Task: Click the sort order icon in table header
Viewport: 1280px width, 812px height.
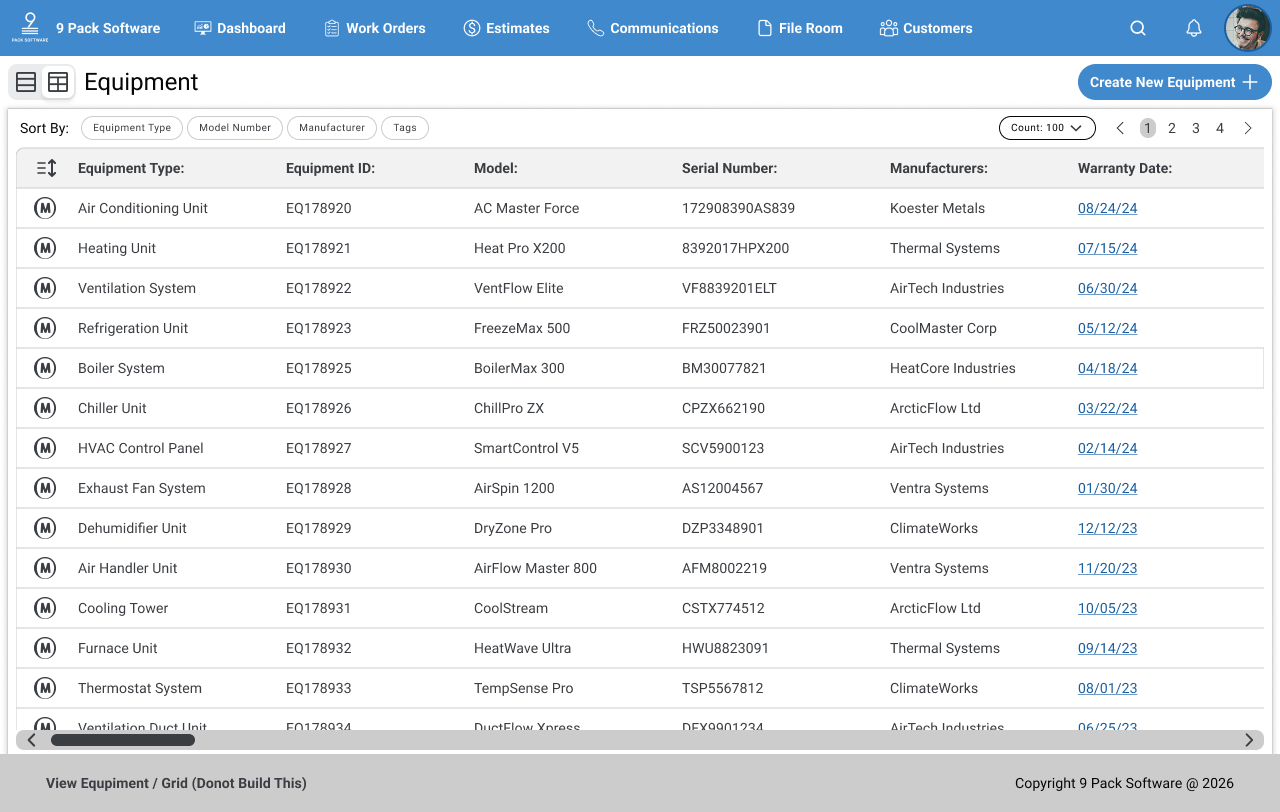Action: 46,168
